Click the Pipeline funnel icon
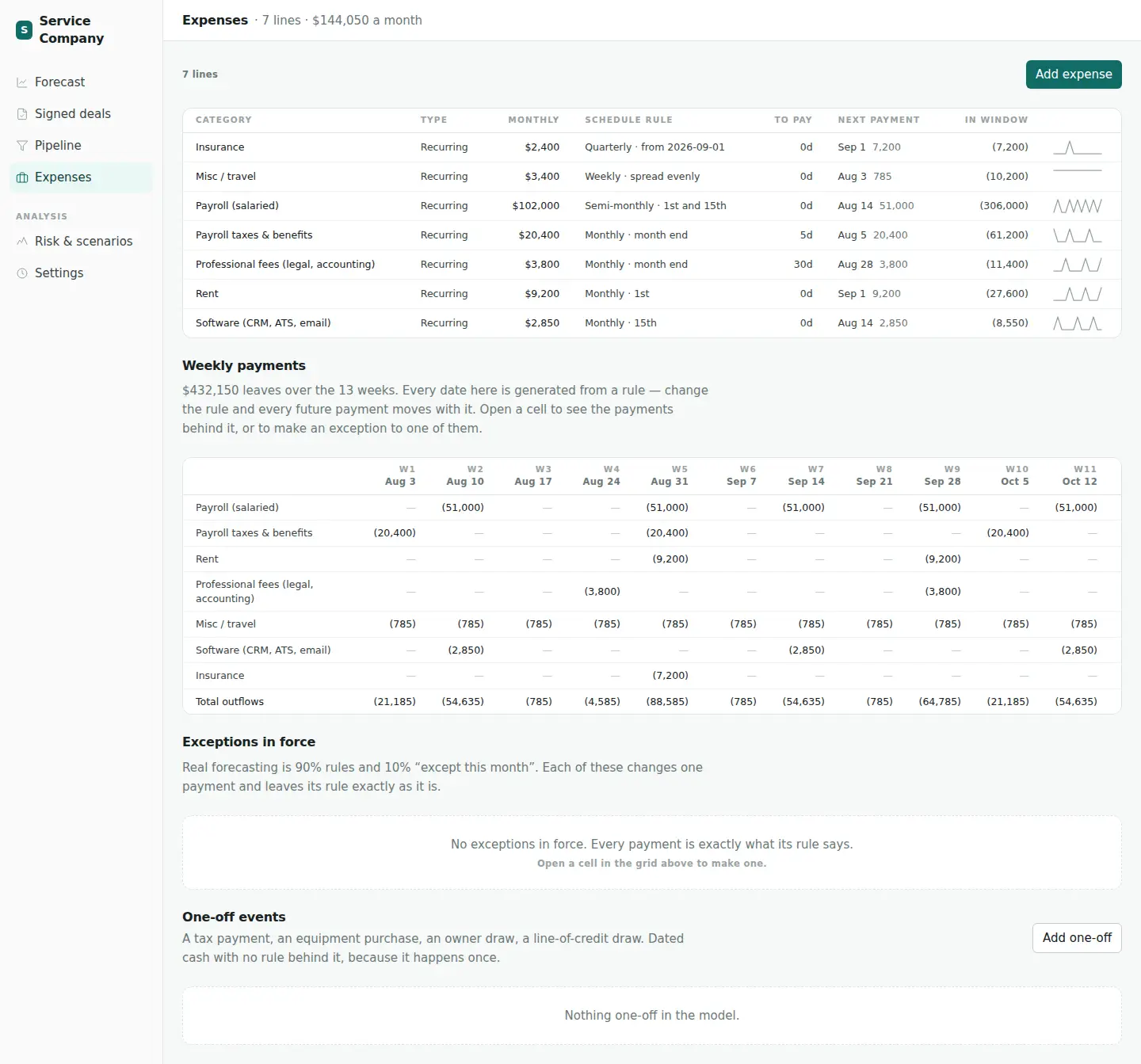1141x1064 pixels. pyautogui.click(x=22, y=146)
